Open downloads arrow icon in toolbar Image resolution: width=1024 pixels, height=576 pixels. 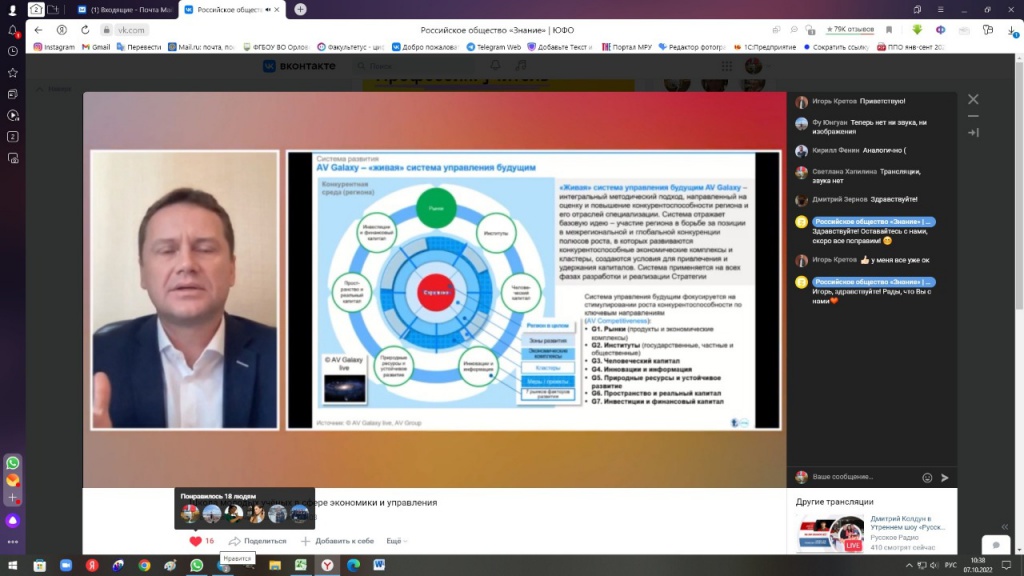1012,30
